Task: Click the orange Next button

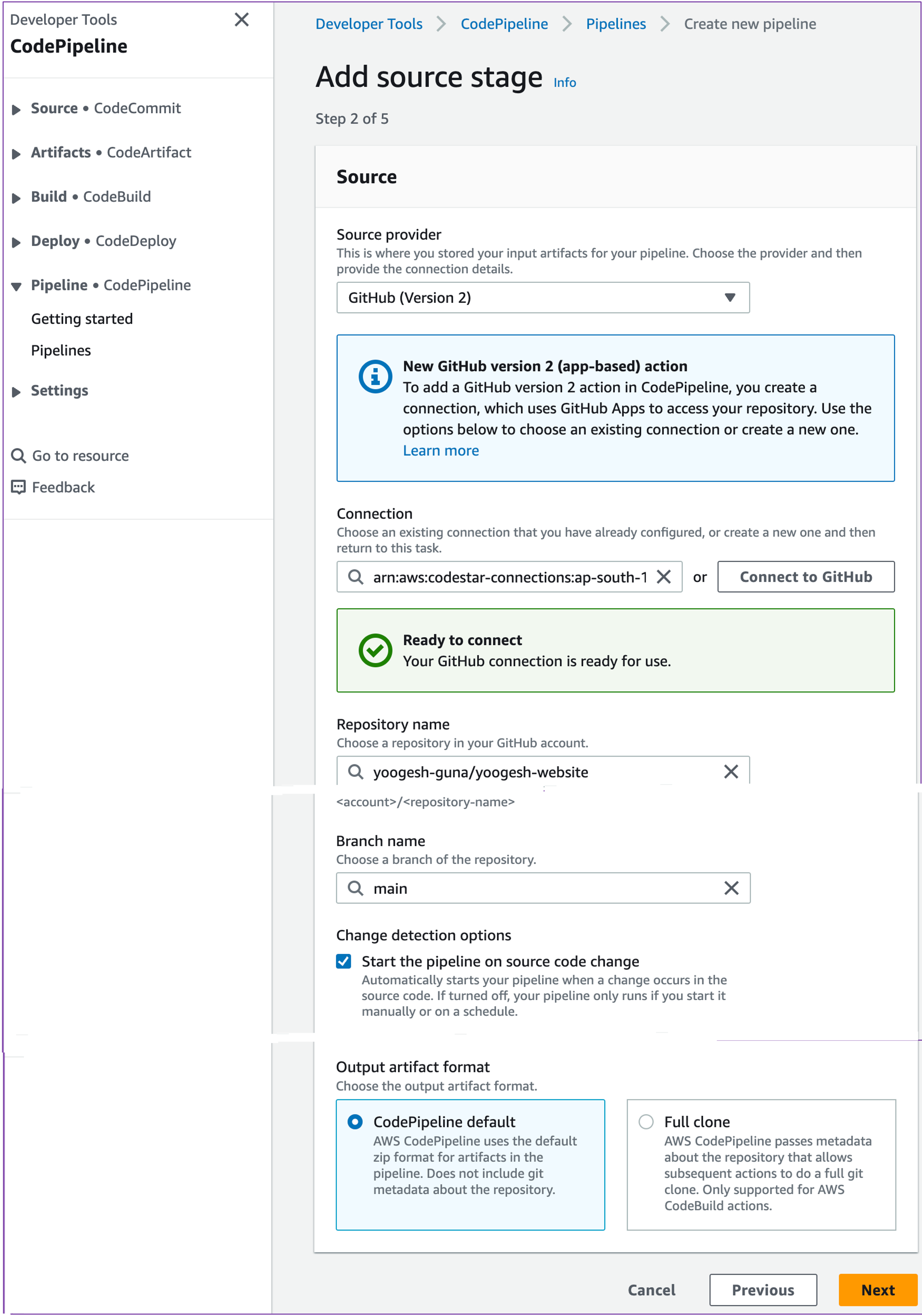Action: pos(877,1290)
